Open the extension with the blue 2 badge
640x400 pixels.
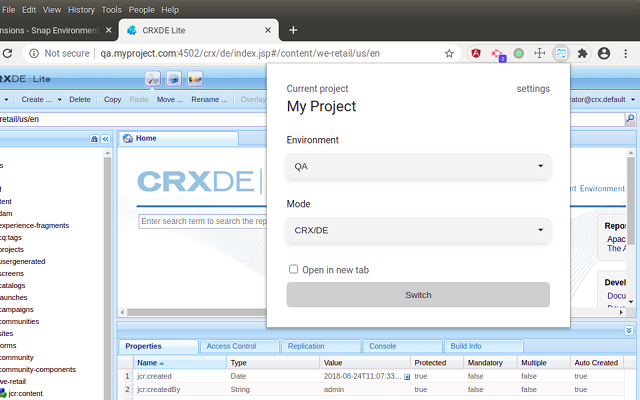click(x=498, y=54)
